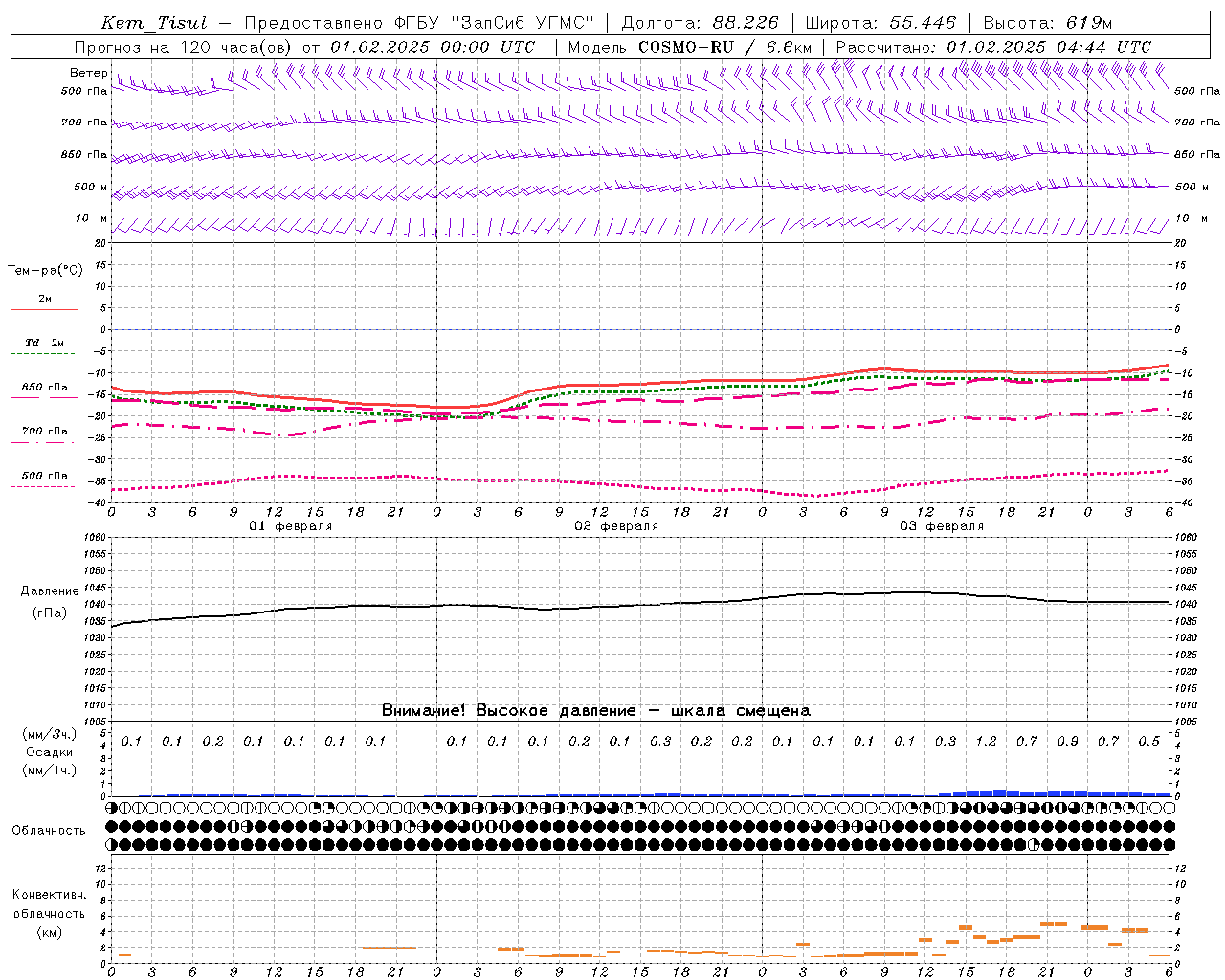This screenshot has height=980, width=1225.
Task: Select the 500 м wind level label on left
Action: click(x=92, y=187)
